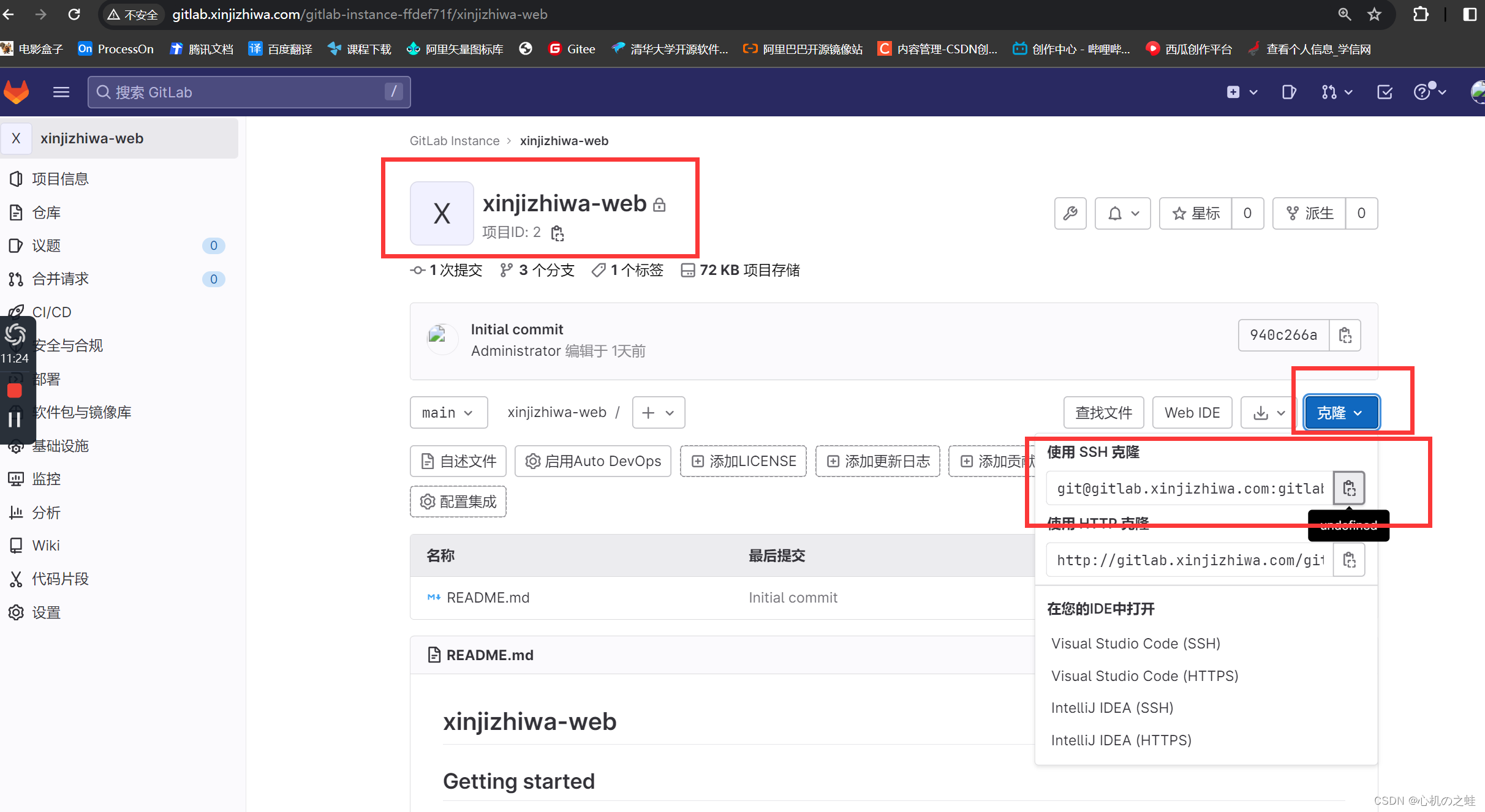Open 设置 in the sidebar

tap(46, 612)
